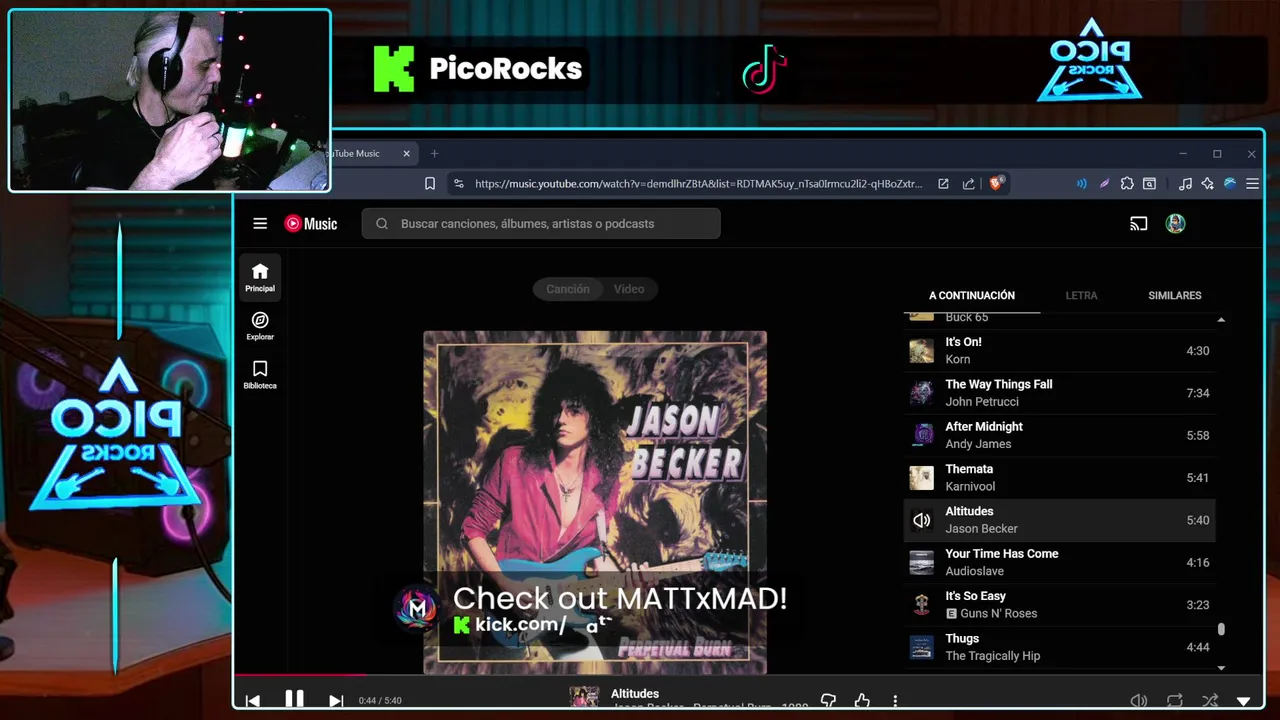Open Explorar in the sidebar
Screen dimensions: 1280x720
coord(260,326)
